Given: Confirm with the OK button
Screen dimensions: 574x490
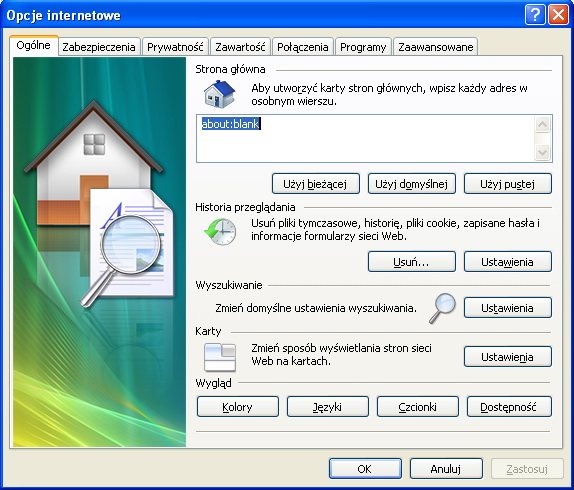Looking at the screenshot, I should tap(365, 468).
